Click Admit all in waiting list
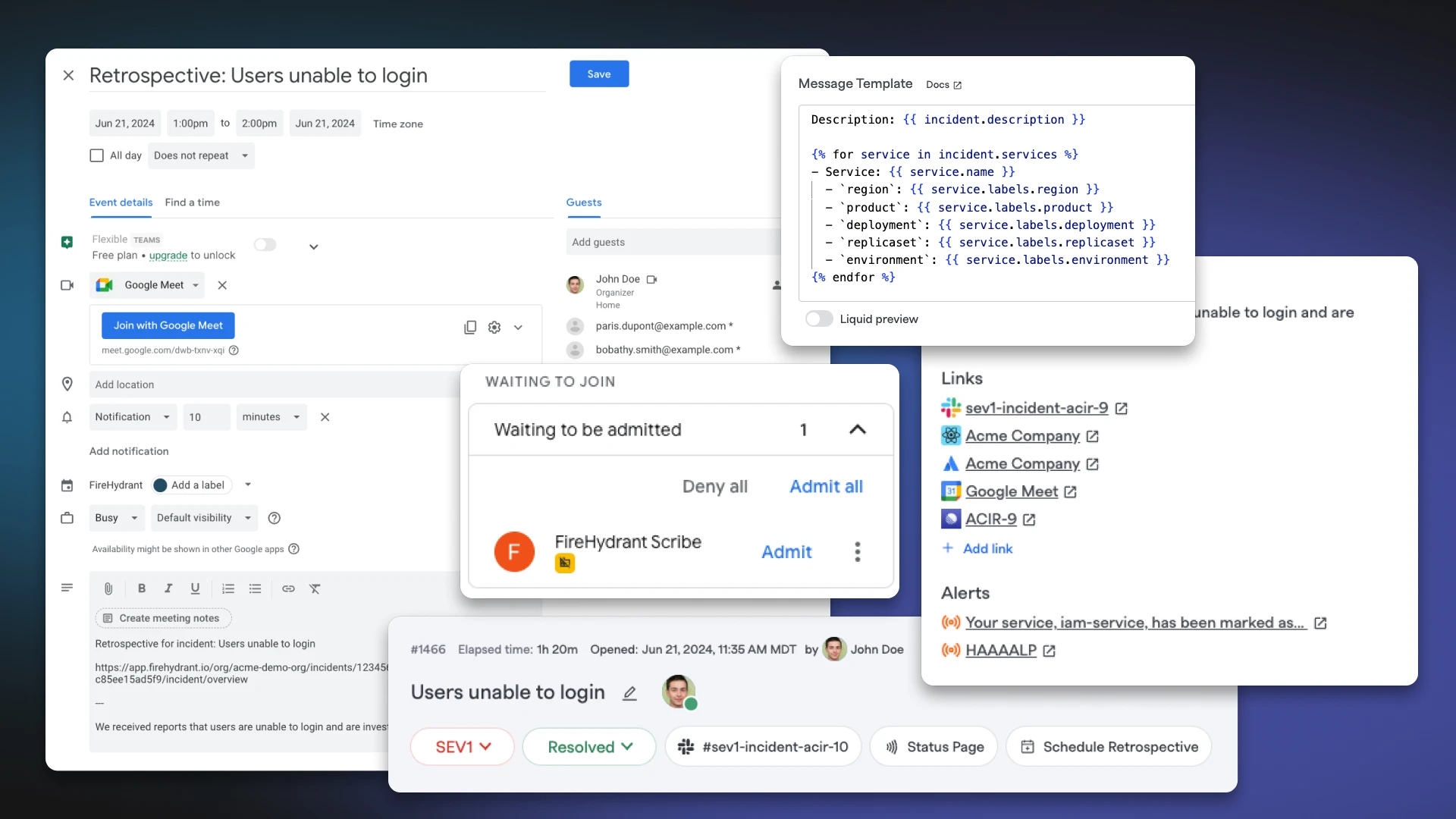 click(x=826, y=486)
